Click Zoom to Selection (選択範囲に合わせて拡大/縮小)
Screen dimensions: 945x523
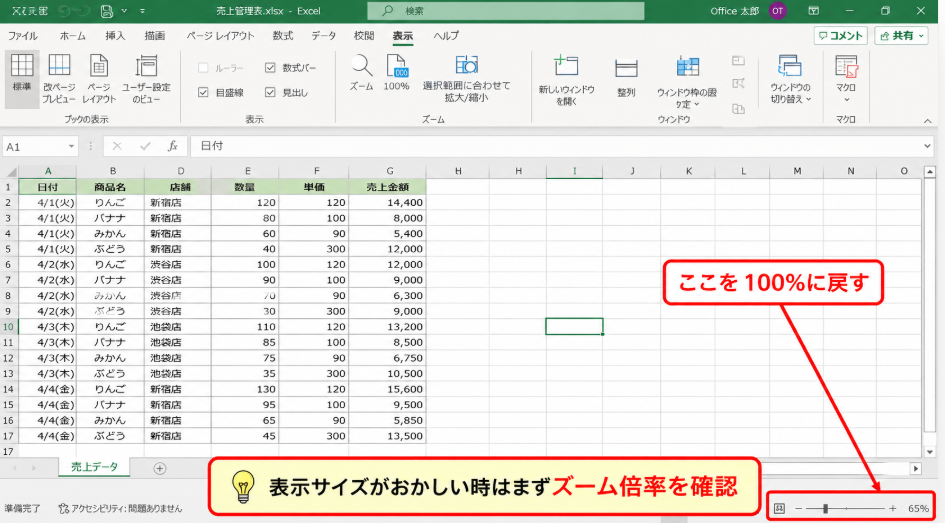coord(466,78)
